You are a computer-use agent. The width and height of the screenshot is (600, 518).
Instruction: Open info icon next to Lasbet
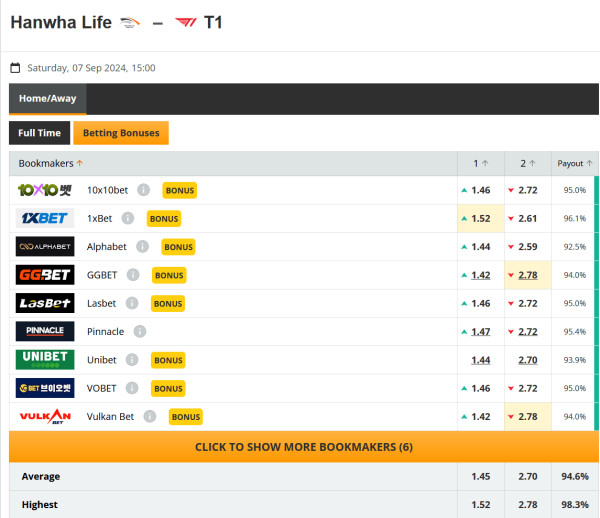click(132, 303)
